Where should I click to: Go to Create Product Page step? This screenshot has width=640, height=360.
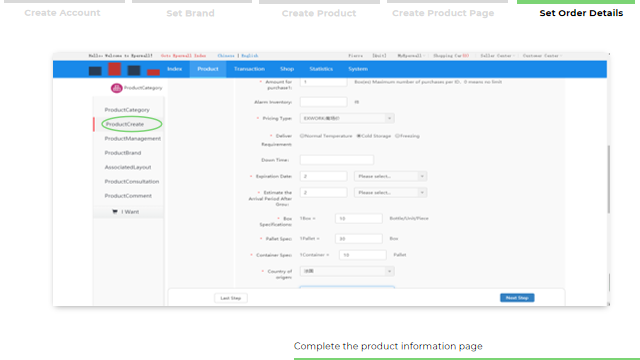(443, 13)
